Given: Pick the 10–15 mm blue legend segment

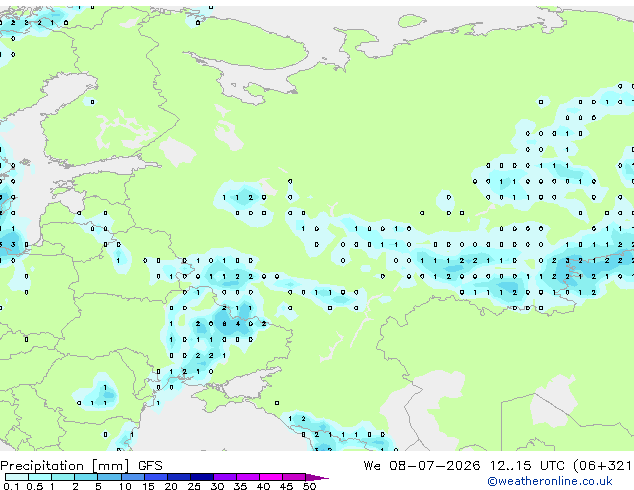Looking at the screenshot, I should (x=132, y=477).
